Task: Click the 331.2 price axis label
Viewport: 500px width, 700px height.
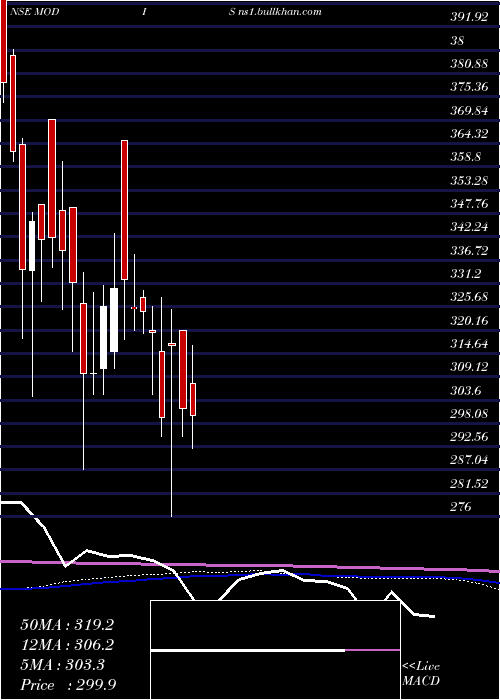Action: click(465, 274)
